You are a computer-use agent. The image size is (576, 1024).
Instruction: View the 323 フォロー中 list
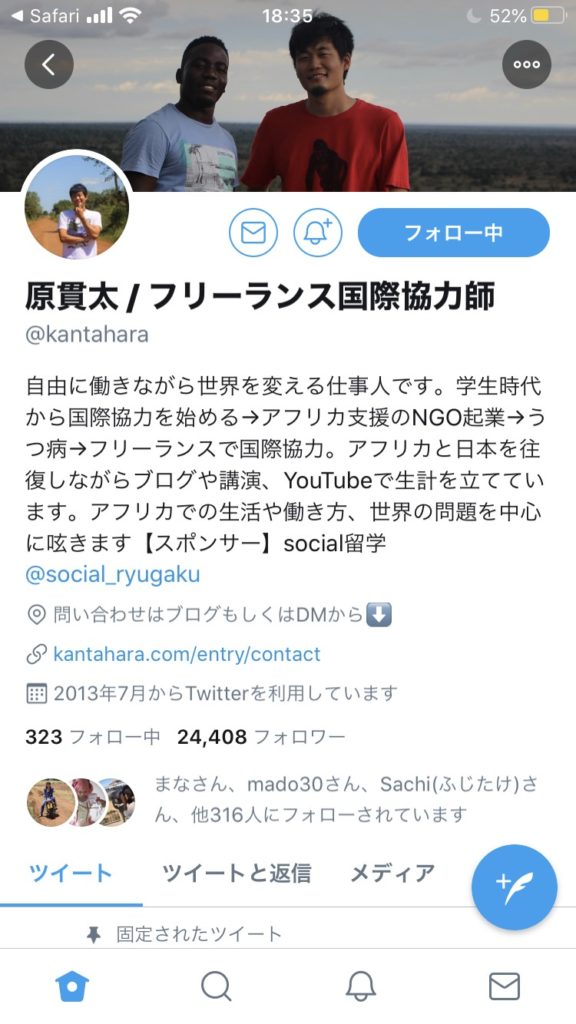coord(93,737)
